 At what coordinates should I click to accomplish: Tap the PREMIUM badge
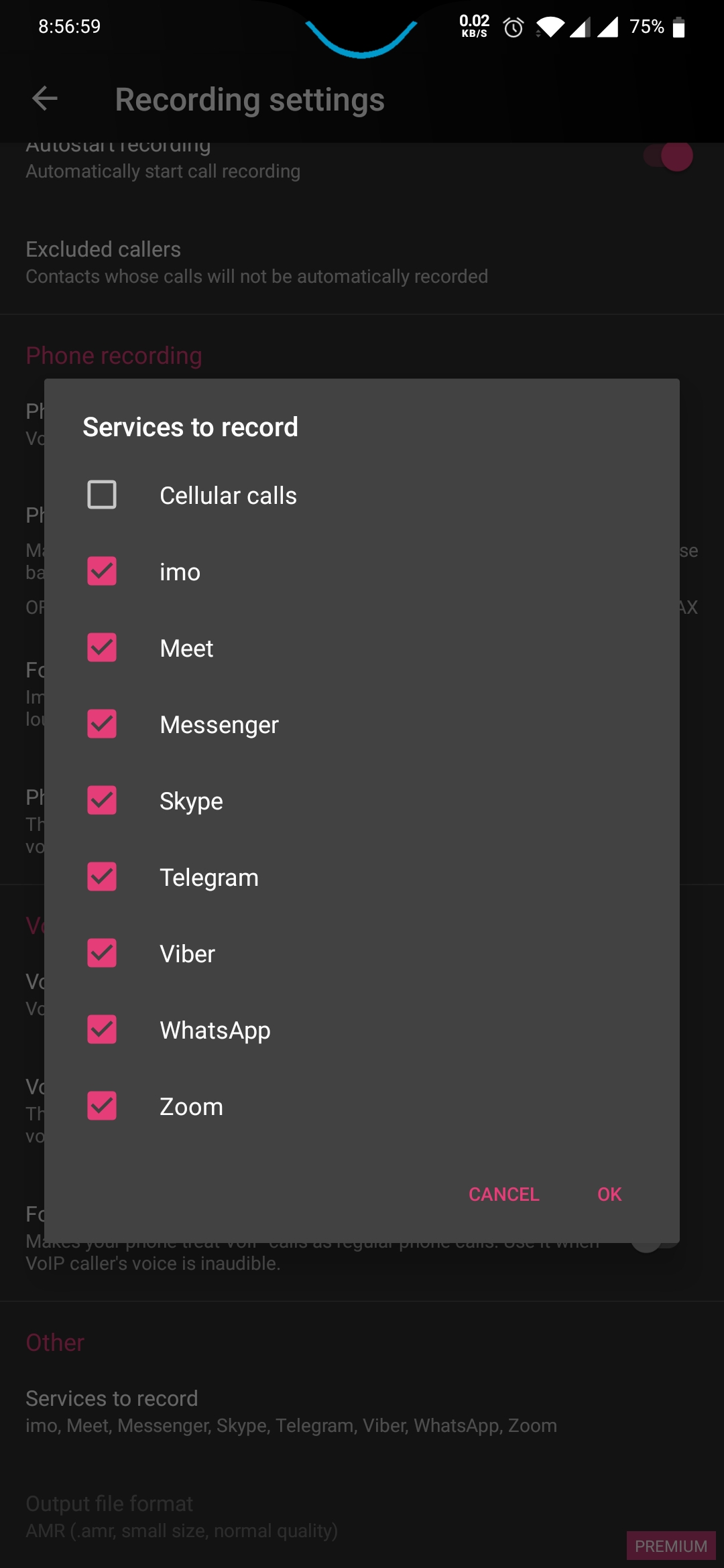pyautogui.click(x=671, y=1546)
